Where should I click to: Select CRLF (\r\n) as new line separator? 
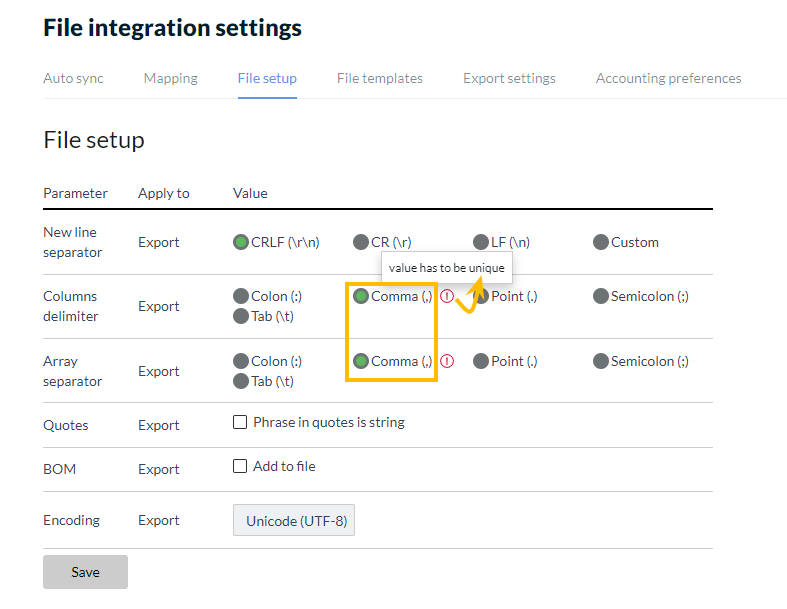[241, 242]
